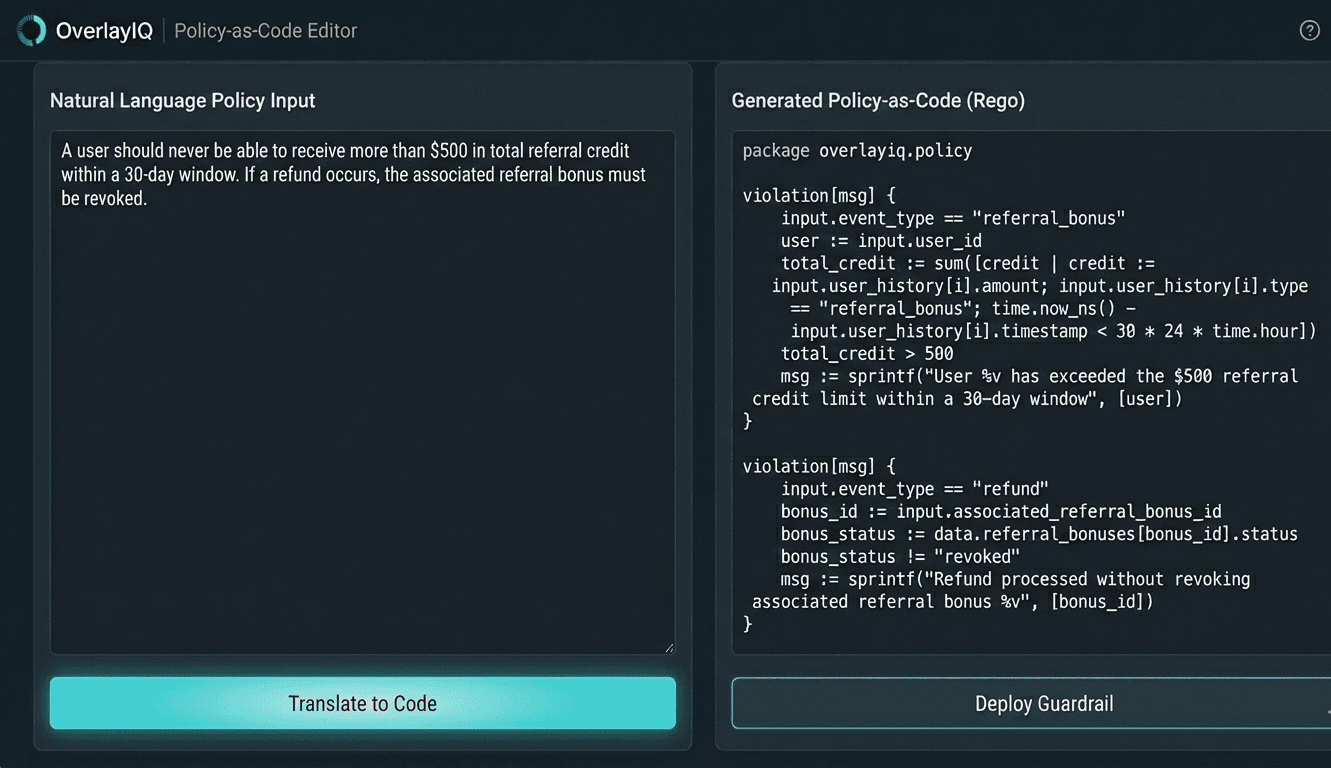Open help via the question-mark icon
1331x768 pixels.
coord(1309,30)
